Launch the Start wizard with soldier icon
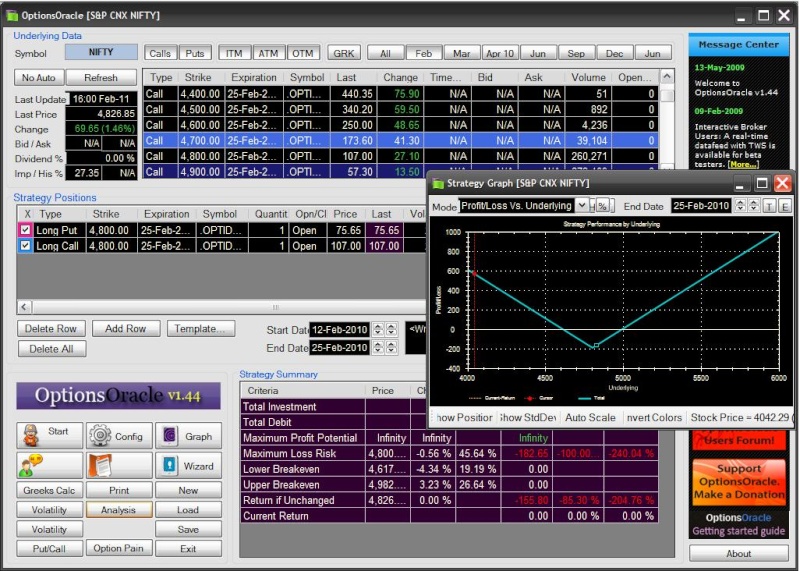800x571 pixels. click(x=49, y=435)
